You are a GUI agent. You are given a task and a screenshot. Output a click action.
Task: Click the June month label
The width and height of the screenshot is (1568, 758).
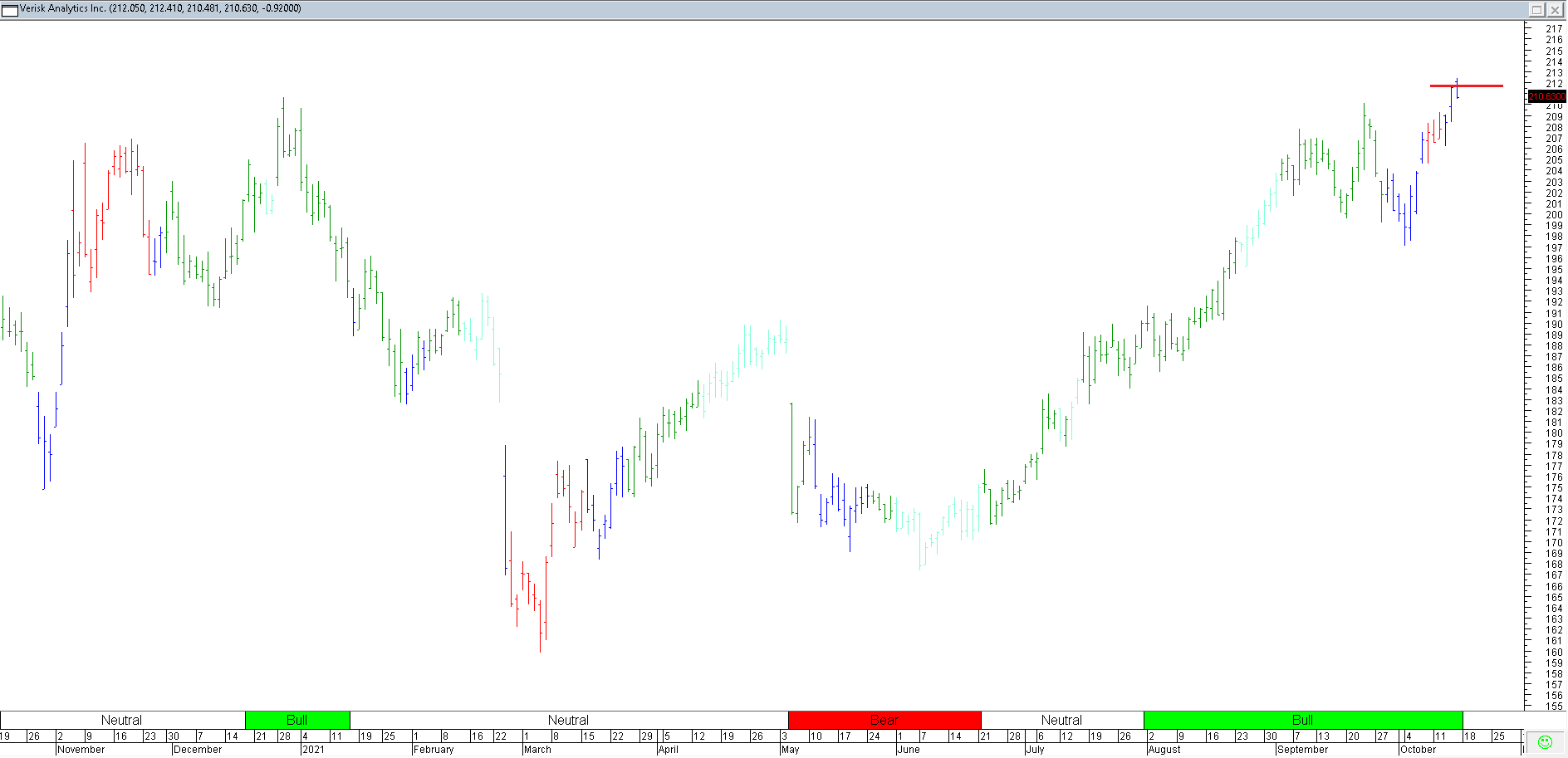click(x=909, y=750)
